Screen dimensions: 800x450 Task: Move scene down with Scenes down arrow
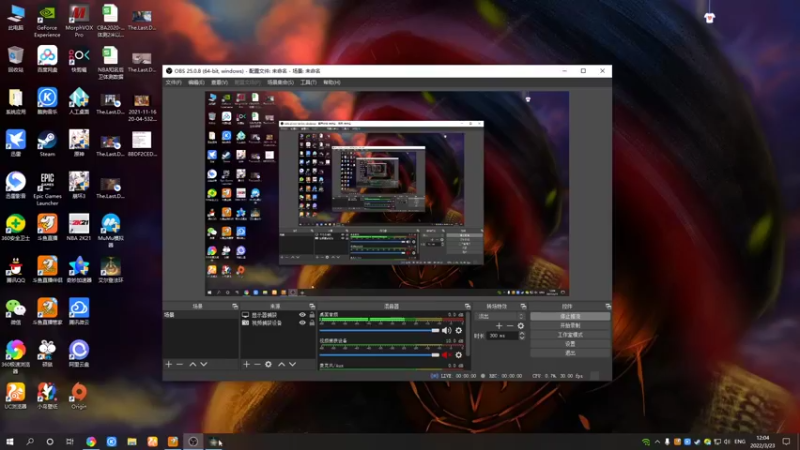204,364
